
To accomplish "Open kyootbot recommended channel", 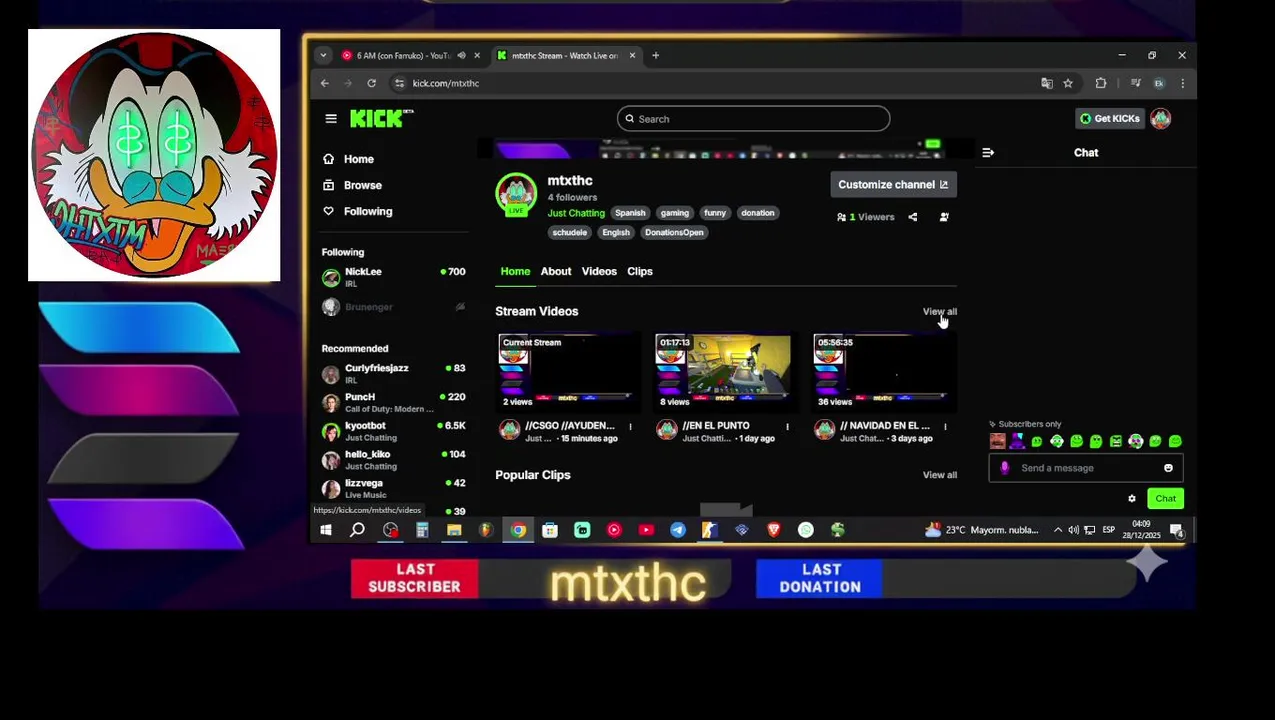I will click(x=394, y=431).
